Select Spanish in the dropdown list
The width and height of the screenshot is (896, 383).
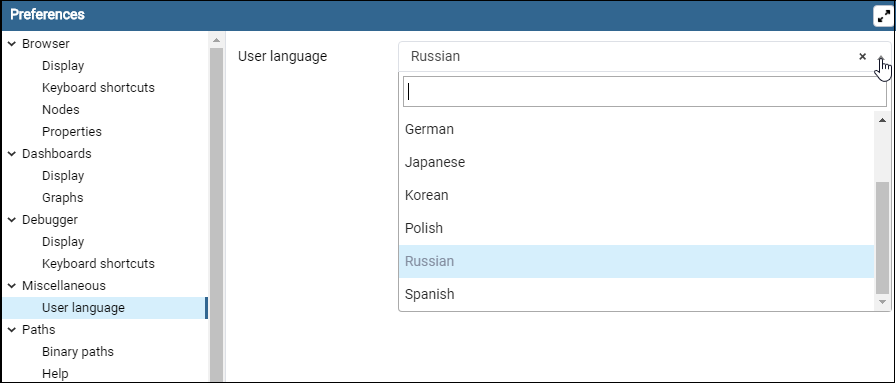(x=637, y=294)
